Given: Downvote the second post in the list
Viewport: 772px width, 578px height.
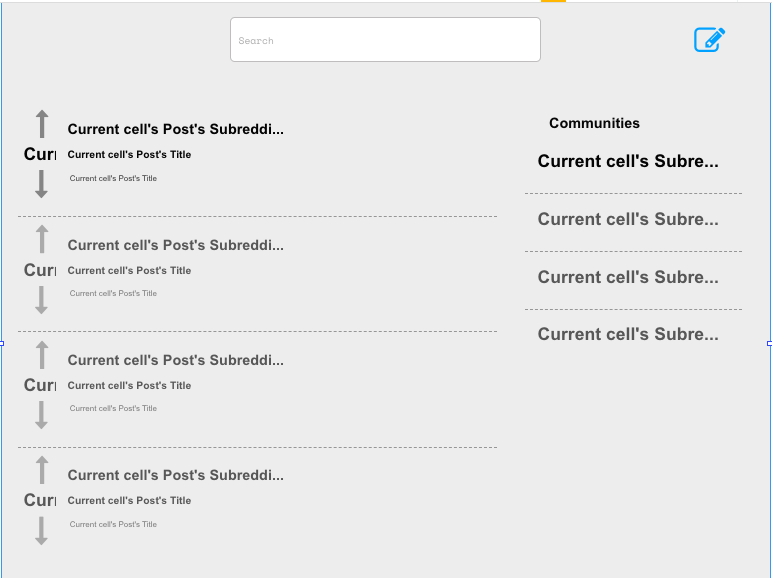Looking at the screenshot, I should [41, 300].
